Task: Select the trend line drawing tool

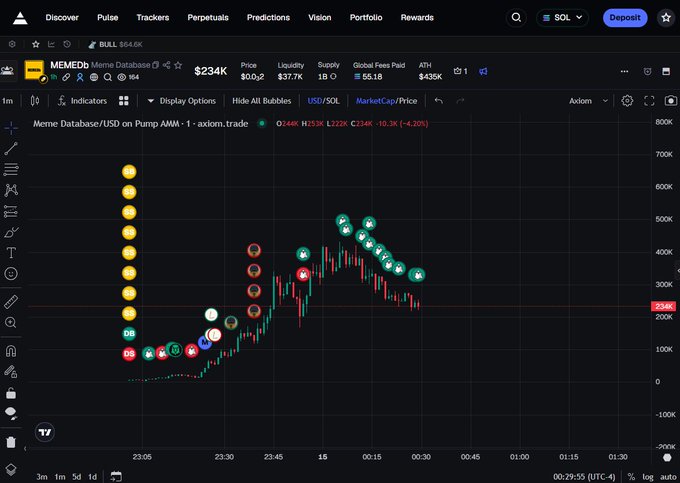Action: [x=11, y=148]
